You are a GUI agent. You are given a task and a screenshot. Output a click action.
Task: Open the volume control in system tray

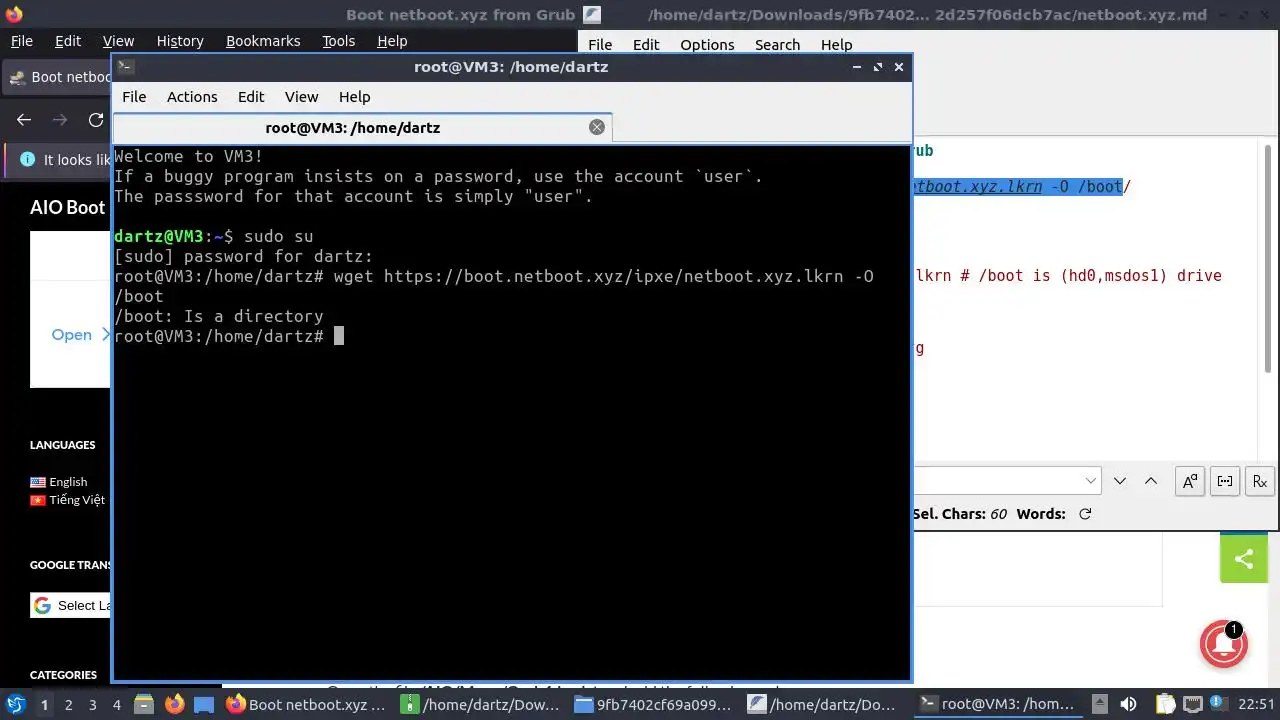click(1128, 705)
